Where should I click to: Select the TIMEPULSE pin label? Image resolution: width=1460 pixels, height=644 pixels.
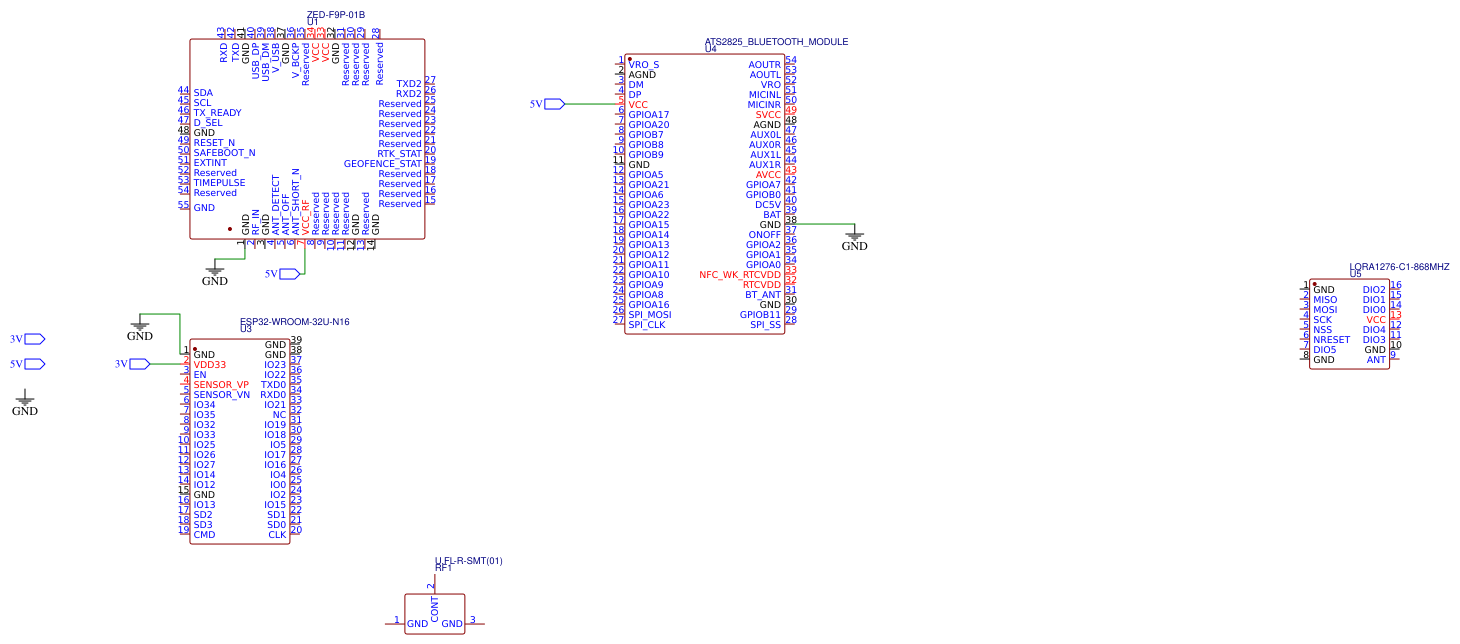[x=219, y=183]
